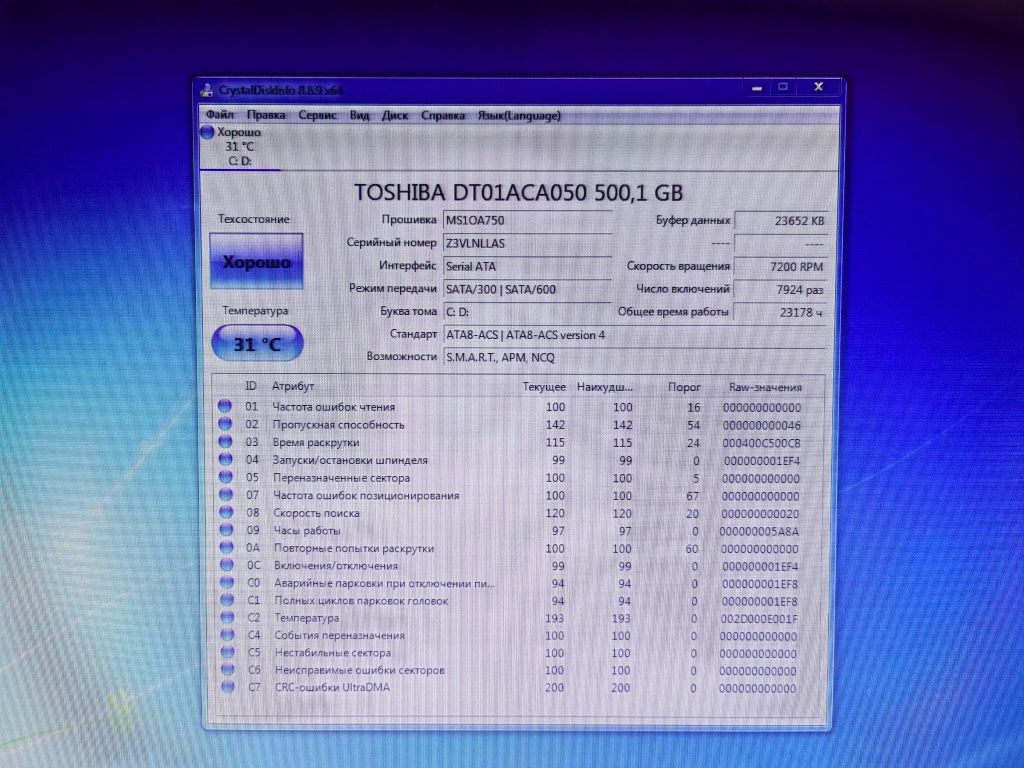
Task: Click status icon for 05 Переназначенные сектора
Action: pyautogui.click(x=226, y=477)
